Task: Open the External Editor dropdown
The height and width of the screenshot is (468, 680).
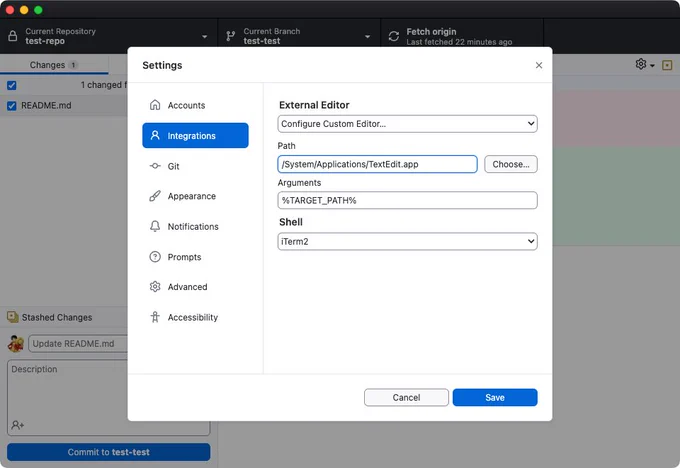Action: 407,124
